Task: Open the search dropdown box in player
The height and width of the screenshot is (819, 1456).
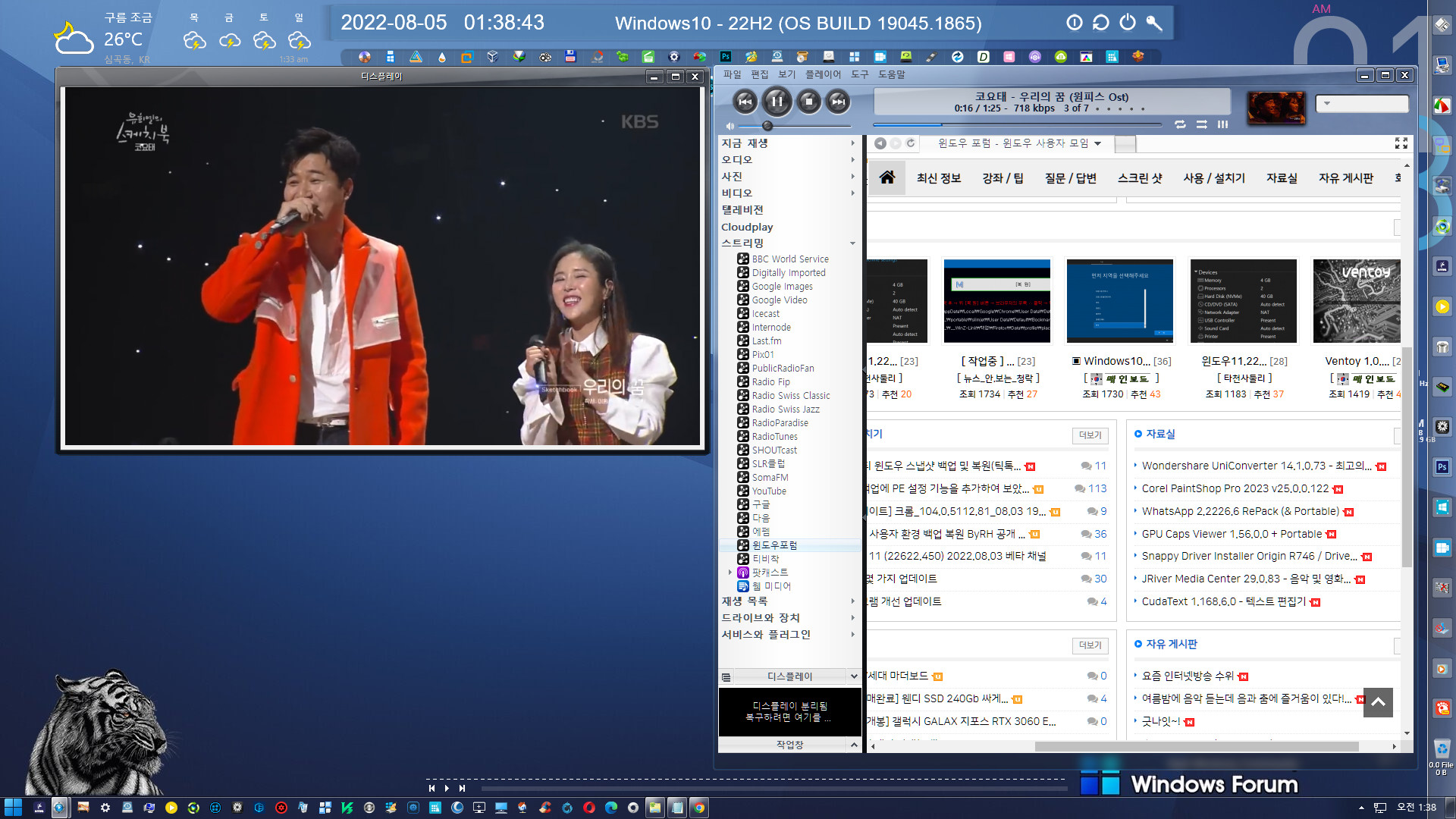Action: click(x=1363, y=103)
